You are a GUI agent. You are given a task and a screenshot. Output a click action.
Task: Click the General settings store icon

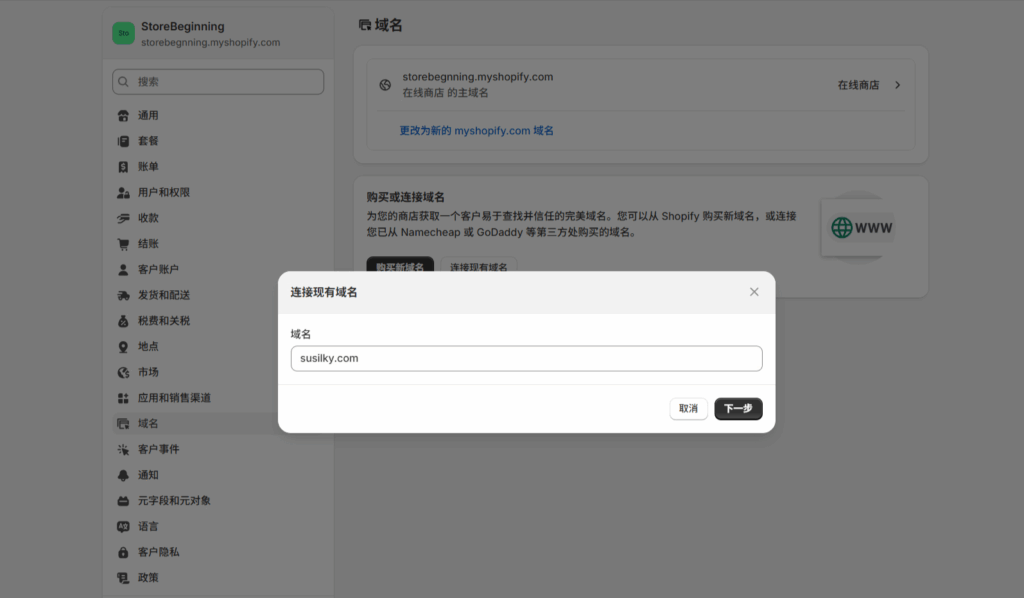(x=123, y=115)
